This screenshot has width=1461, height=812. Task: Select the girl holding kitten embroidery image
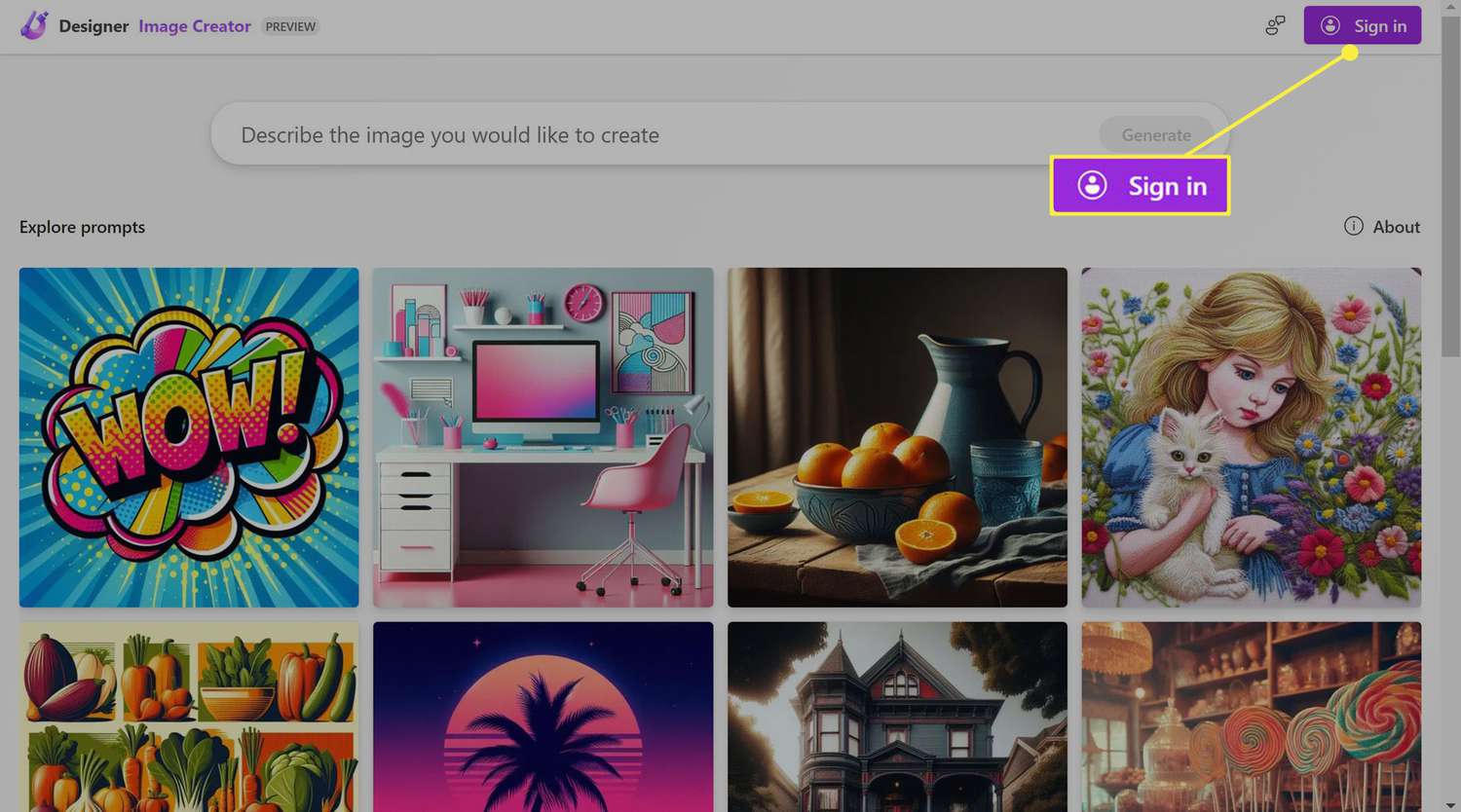(1251, 437)
